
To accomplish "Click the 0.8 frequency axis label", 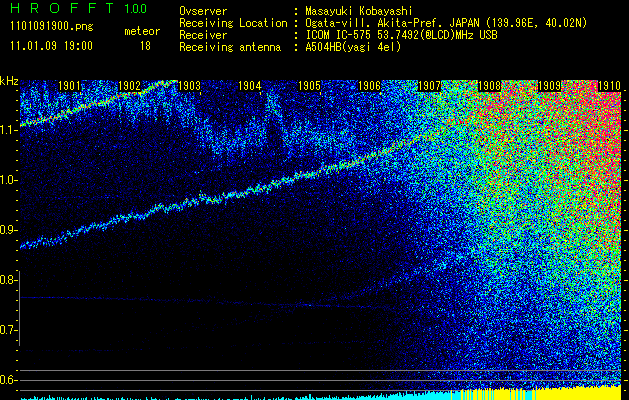I will [8, 280].
